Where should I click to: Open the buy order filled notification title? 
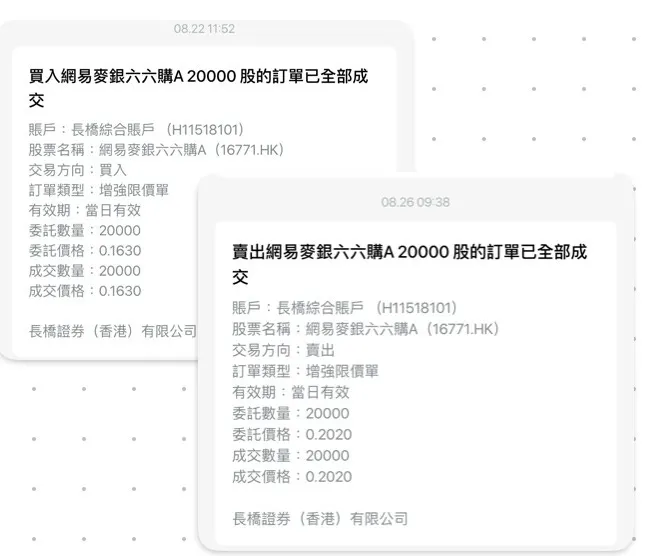pos(198,88)
